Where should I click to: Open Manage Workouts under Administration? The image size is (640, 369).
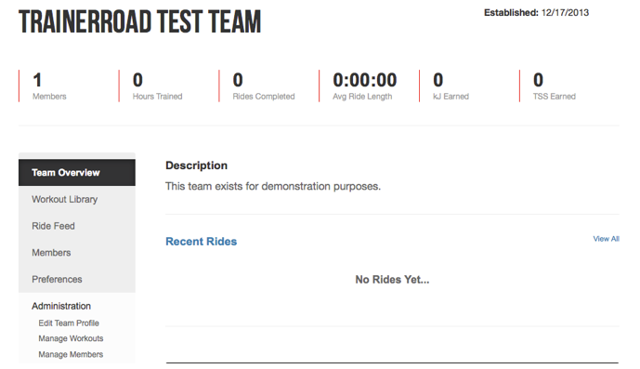click(x=71, y=338)
